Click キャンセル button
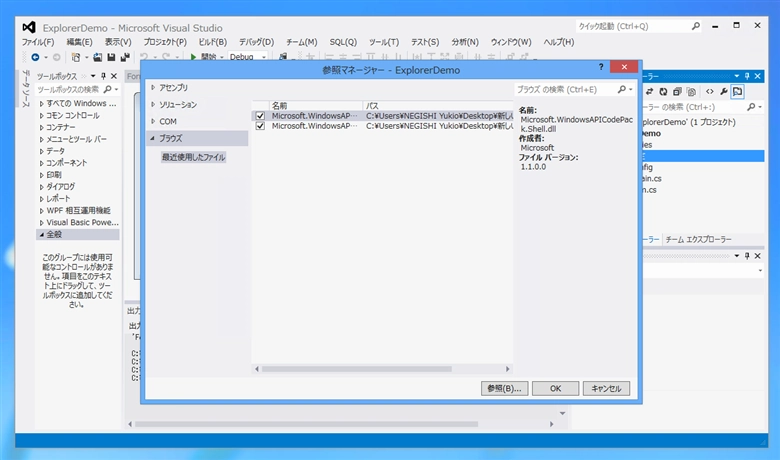The height and width of the screenshot is (460, 780). click(x=606, y=388)
